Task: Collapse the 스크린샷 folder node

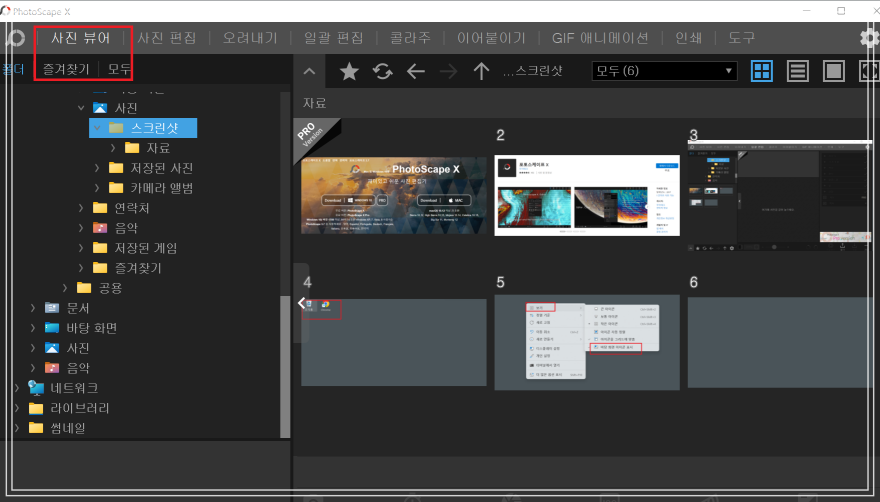Action: (x=97, y=128)
